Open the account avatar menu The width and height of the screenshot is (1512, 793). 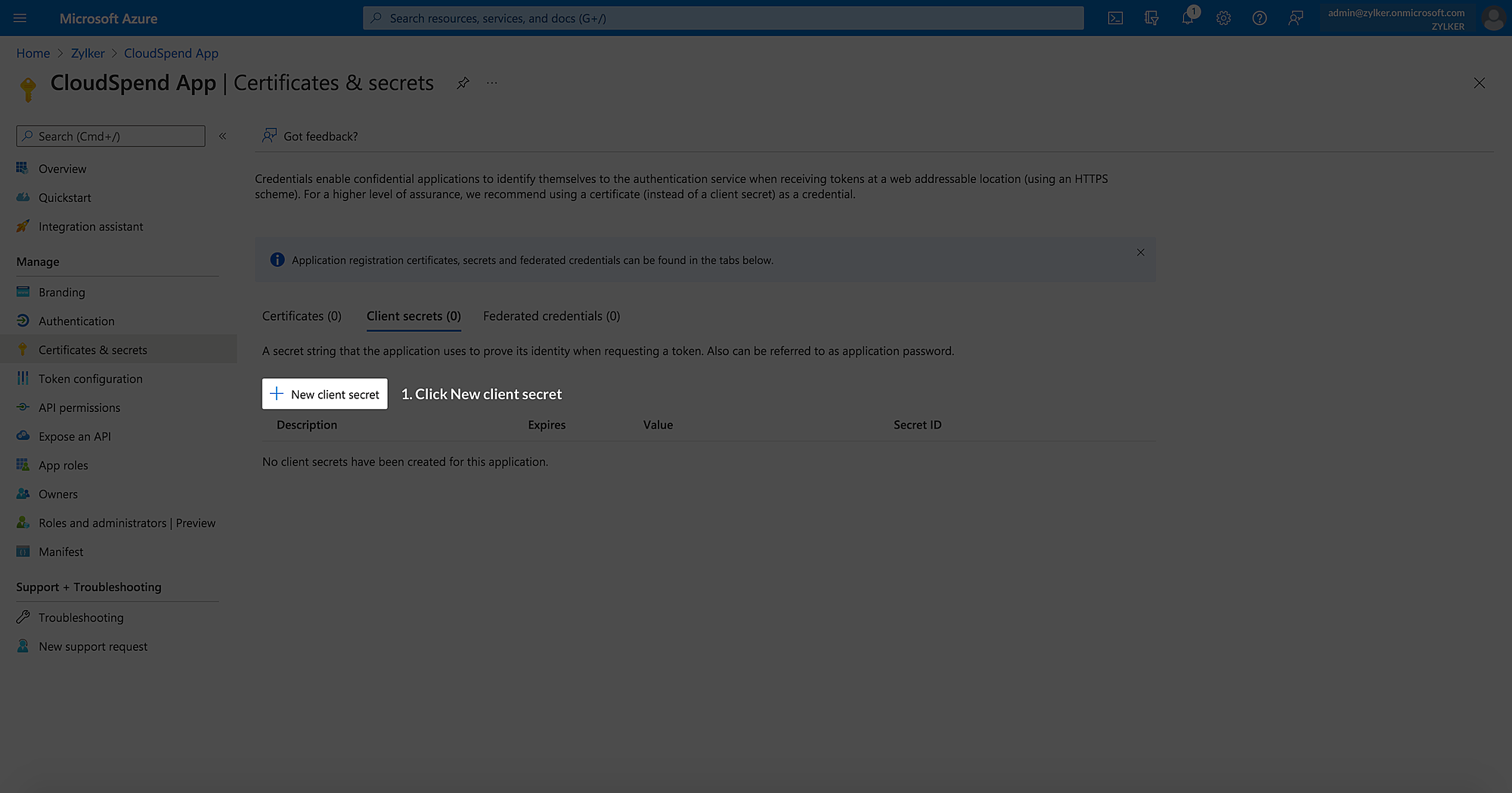click(x=1493, y=18)
